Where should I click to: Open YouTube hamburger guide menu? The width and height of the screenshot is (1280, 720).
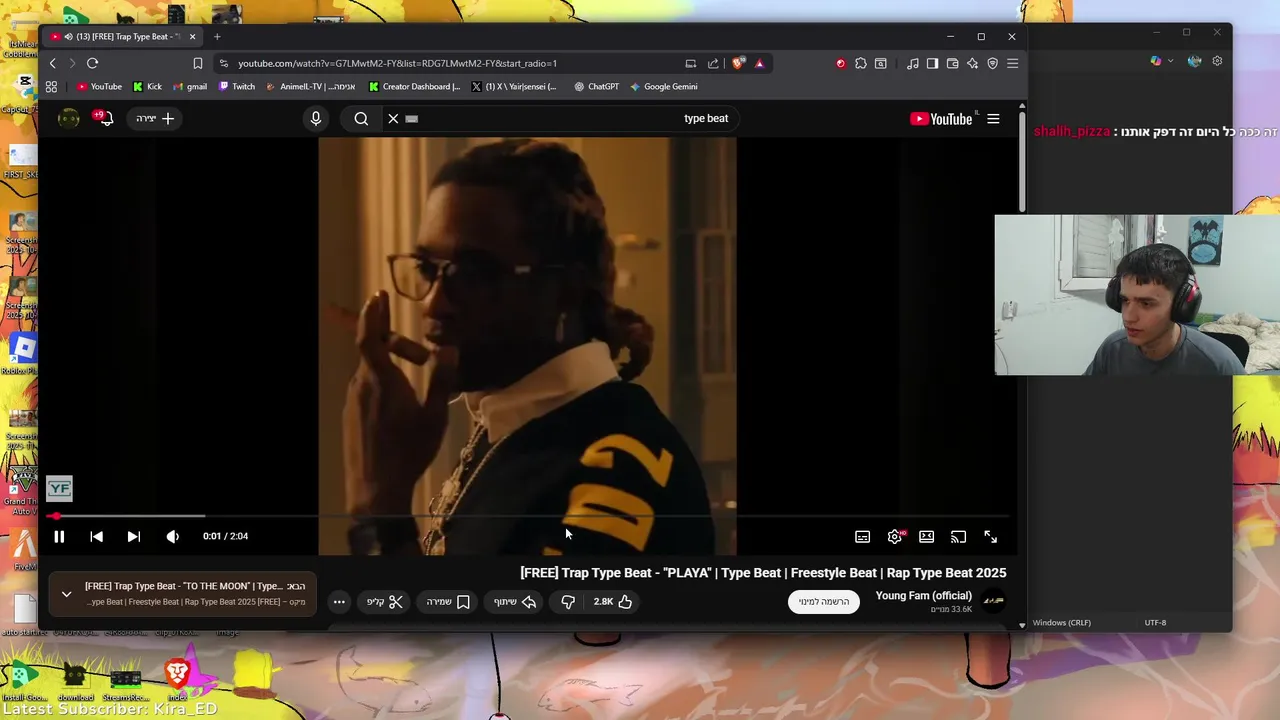(x=993, y=119)
